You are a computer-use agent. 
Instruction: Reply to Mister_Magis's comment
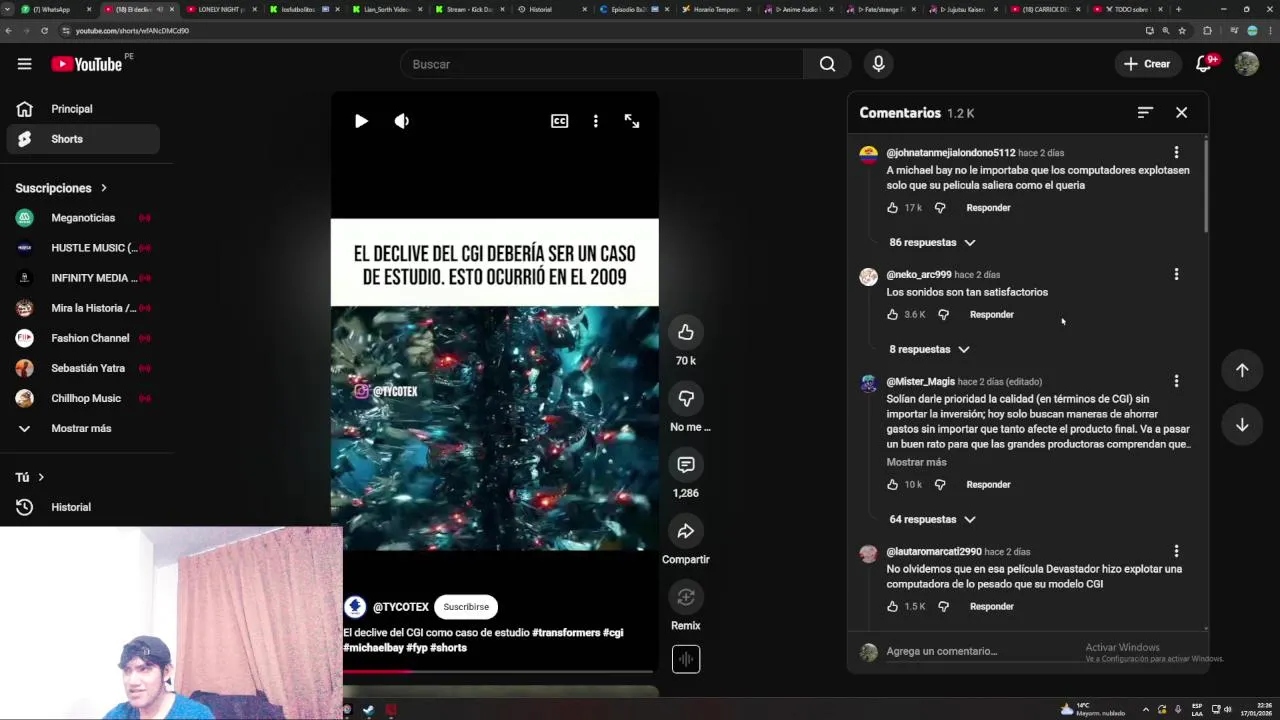tap(988, 485)
